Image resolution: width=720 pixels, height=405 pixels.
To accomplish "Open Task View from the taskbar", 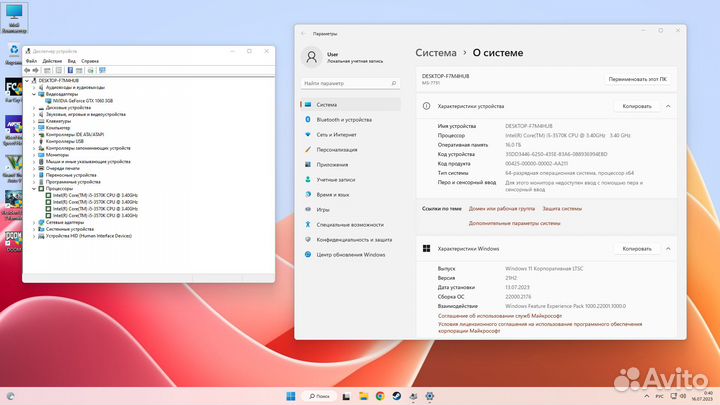I will [346, 396].
